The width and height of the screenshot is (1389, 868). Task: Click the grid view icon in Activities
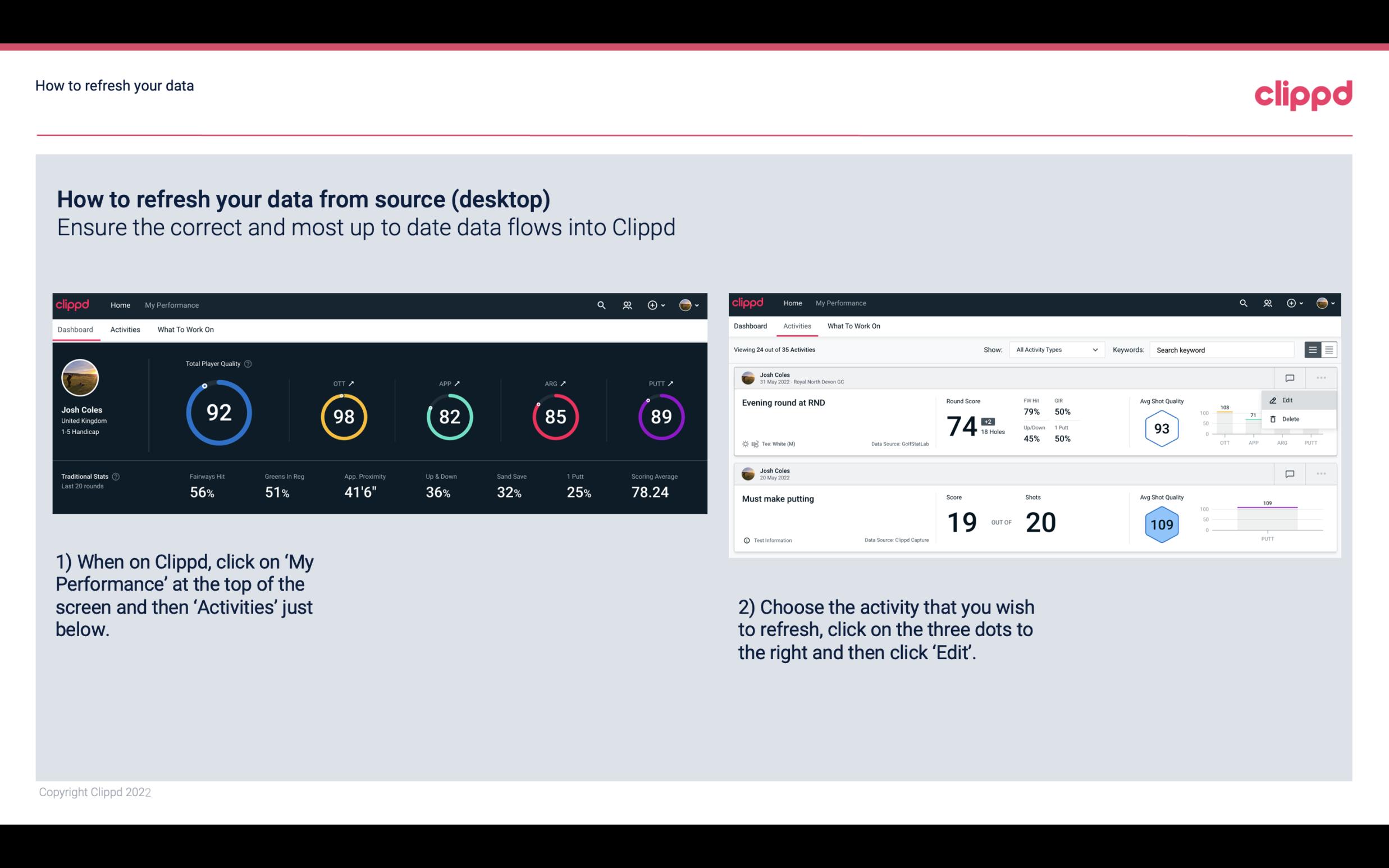click(1329, 349)
